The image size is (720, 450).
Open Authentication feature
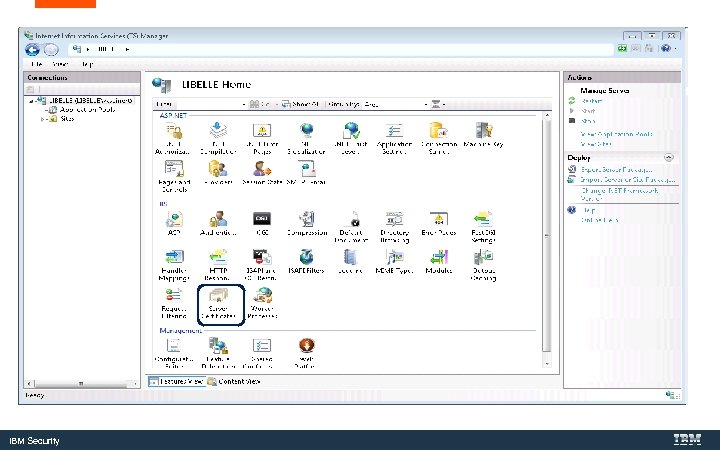click(218, 224)
